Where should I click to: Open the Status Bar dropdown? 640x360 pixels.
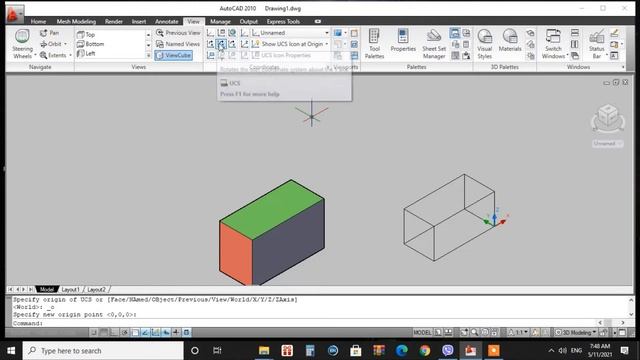(x=596, y=44)
